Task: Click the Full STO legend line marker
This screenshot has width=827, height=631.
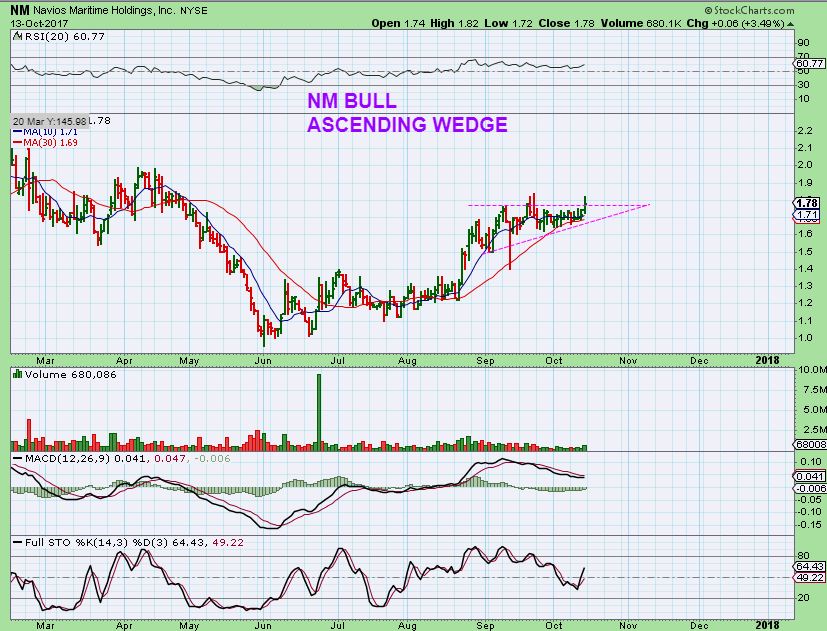Action: pyautogui.click(x=17, y=542)
